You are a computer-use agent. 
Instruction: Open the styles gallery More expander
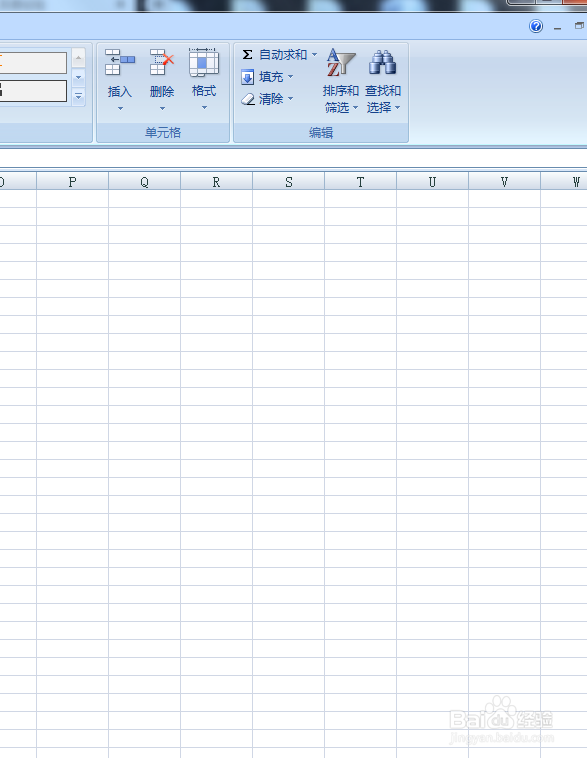78,97
